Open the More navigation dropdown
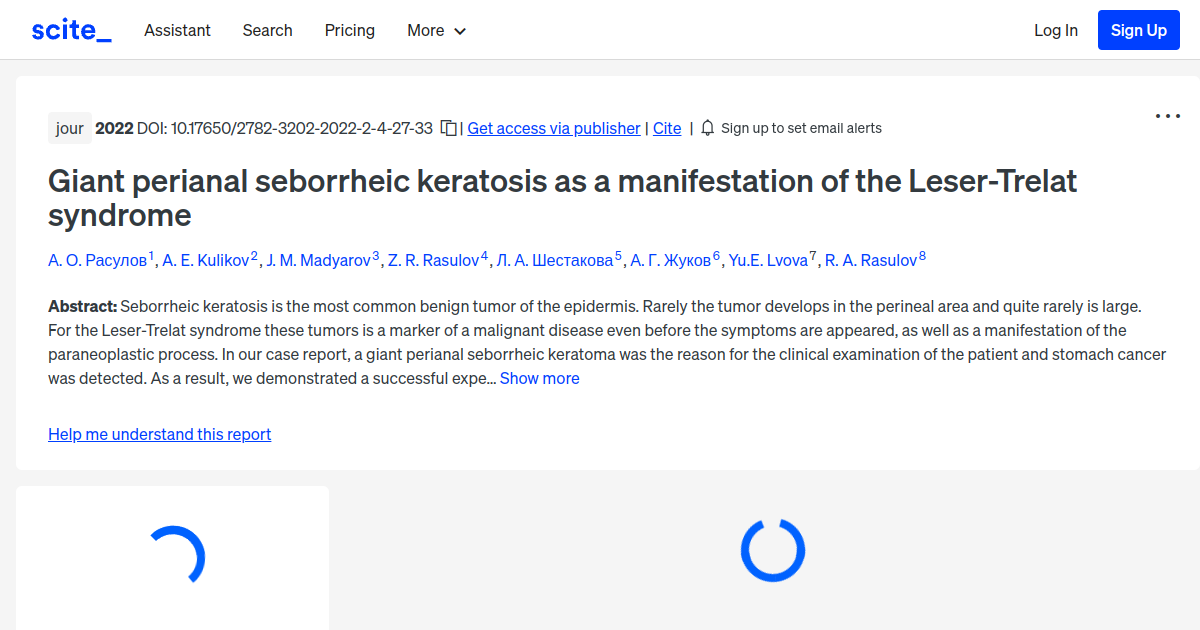Image resolution: width=1200 pixels, height=630 pixels. click(436, 30)
